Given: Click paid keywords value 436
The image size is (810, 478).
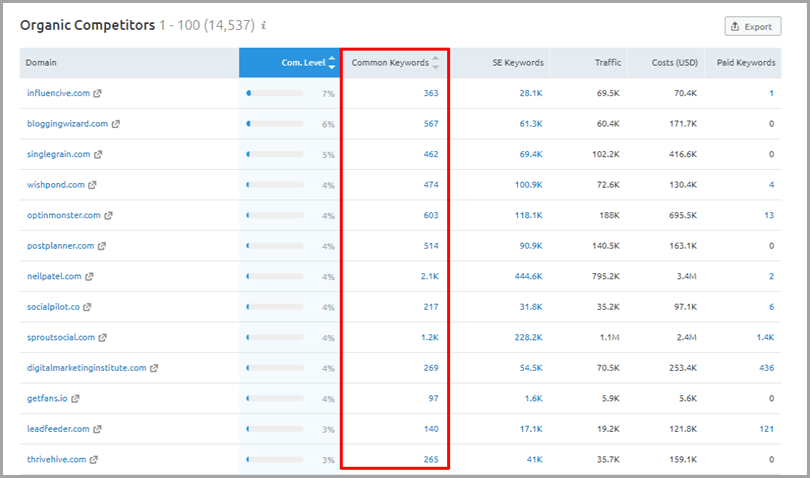Looking at the screenshot, I should pos(767,367).
